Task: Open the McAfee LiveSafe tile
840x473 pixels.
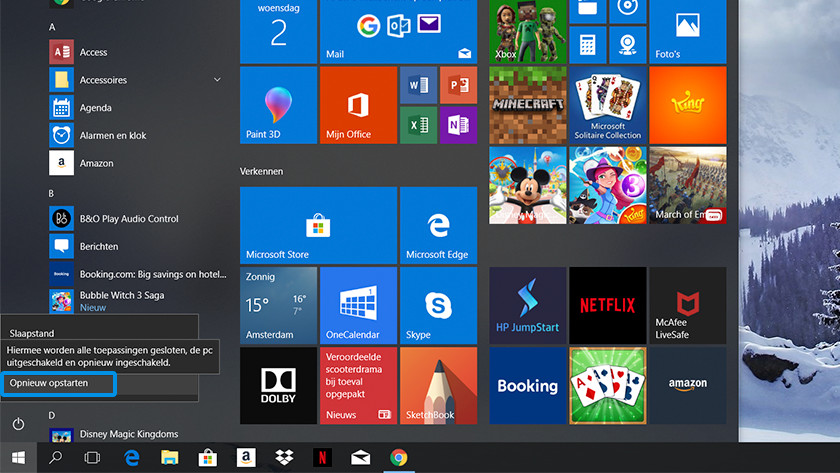Action: tap(688, 305)
